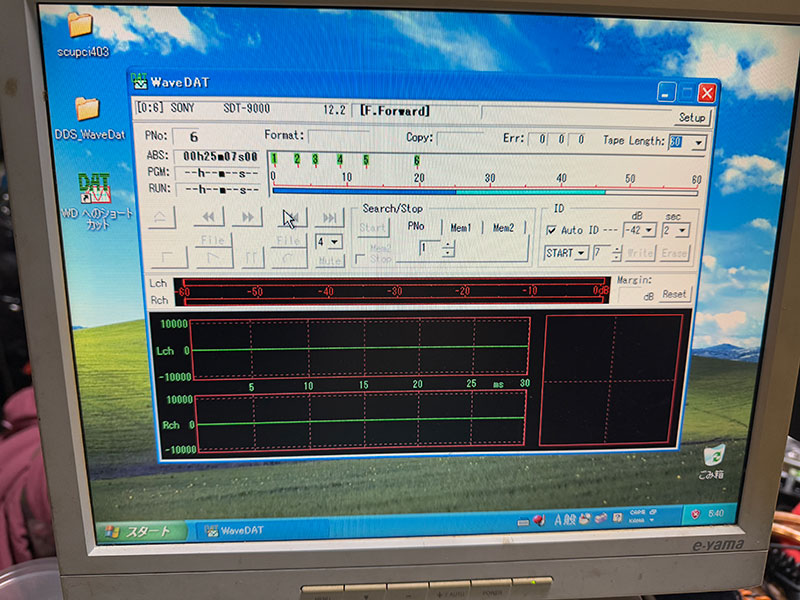Click the Pause transport button
The height and width of the screenshot is (600, 800).
coord(251,257)
